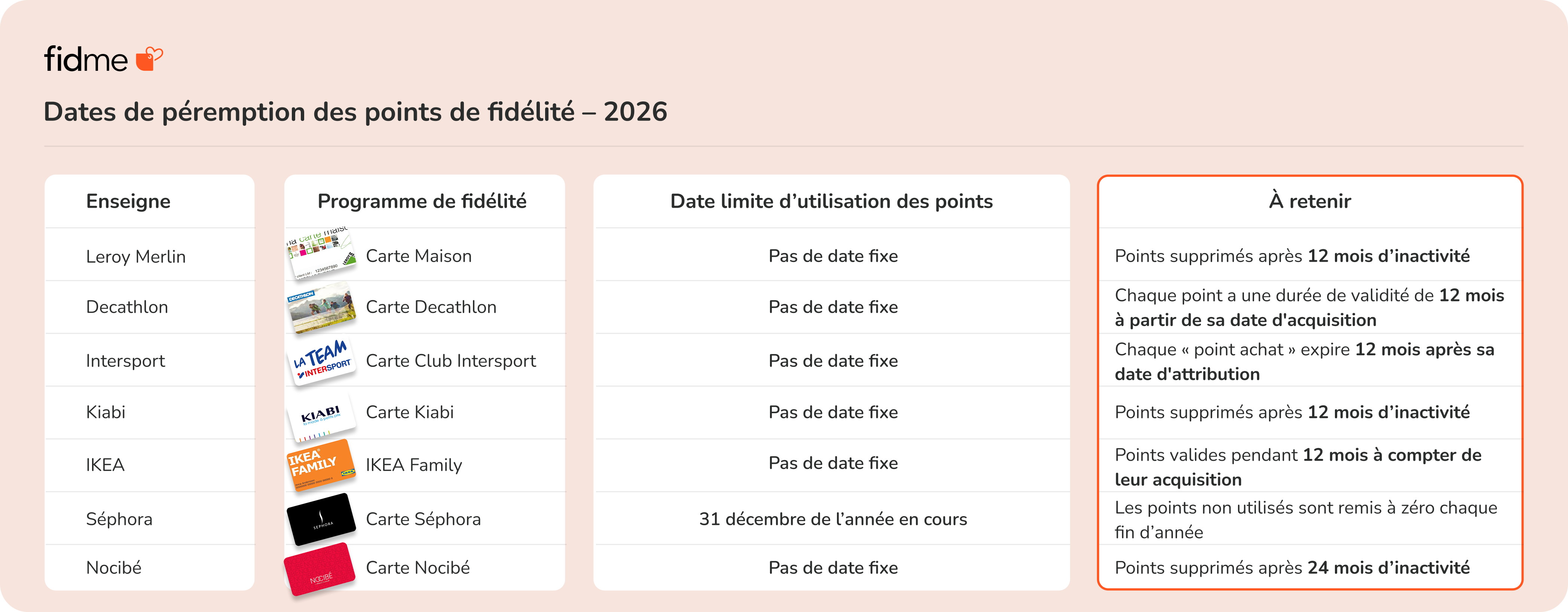This screenshot has height=612, width=1568.
Task: Click the Decathlon loyalty card image
Action: click(x=321, y=307)
